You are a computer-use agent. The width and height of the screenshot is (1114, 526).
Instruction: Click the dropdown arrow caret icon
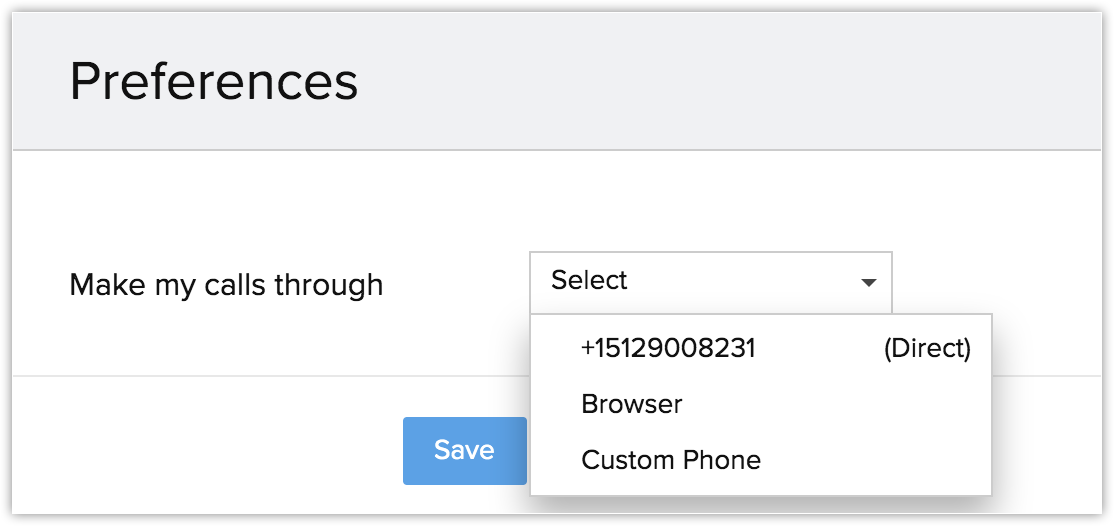868,282
